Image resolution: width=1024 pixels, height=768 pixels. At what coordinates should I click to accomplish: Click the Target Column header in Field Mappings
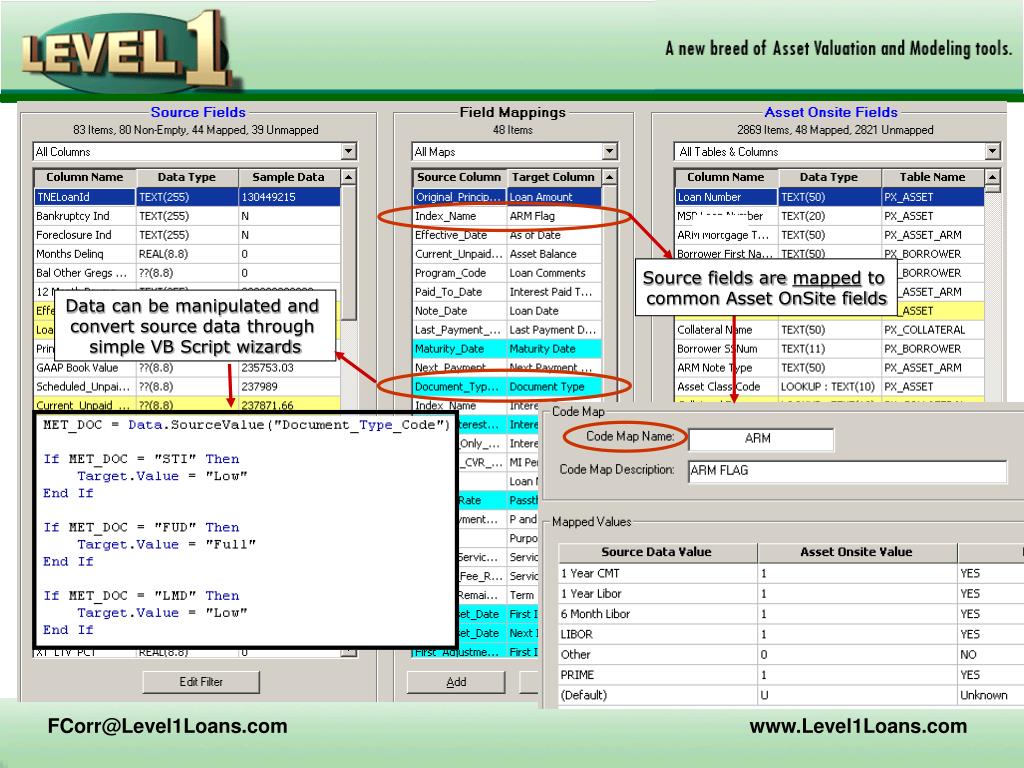click(x=553, y=177)
